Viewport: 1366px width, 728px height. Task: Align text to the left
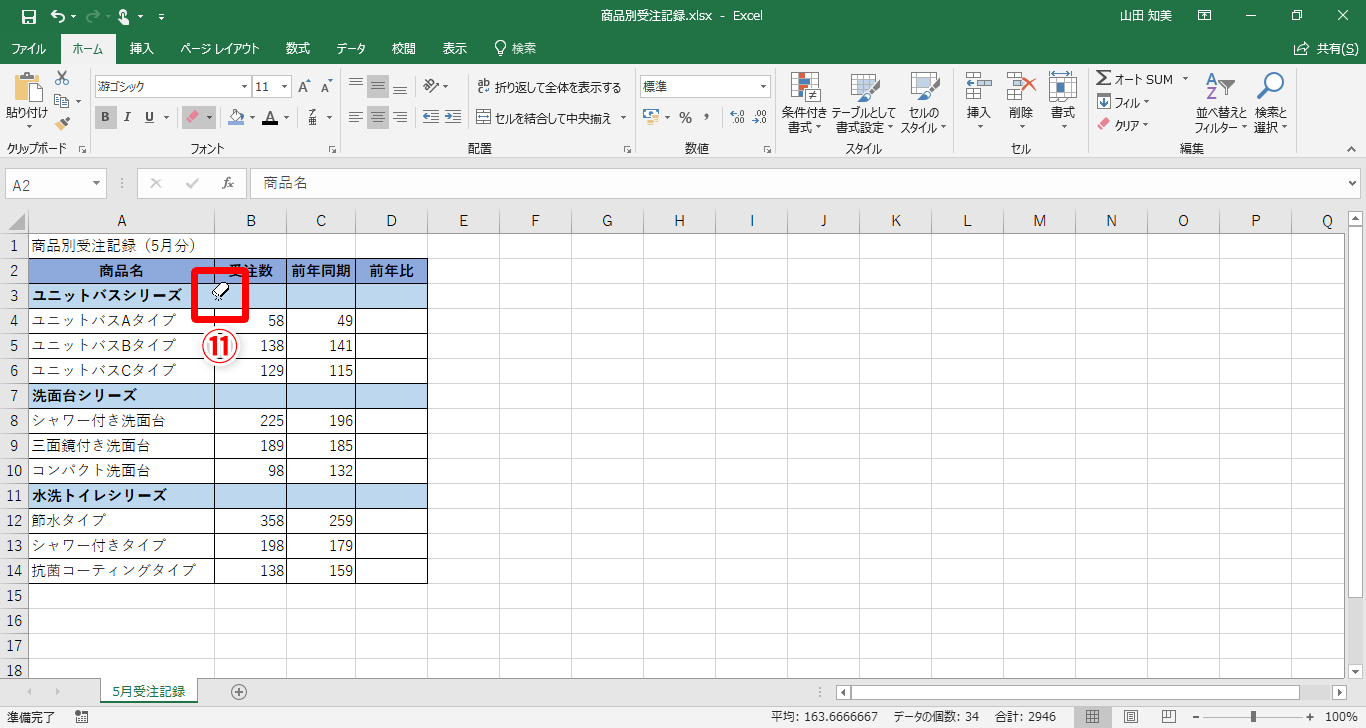click(356, 117)
